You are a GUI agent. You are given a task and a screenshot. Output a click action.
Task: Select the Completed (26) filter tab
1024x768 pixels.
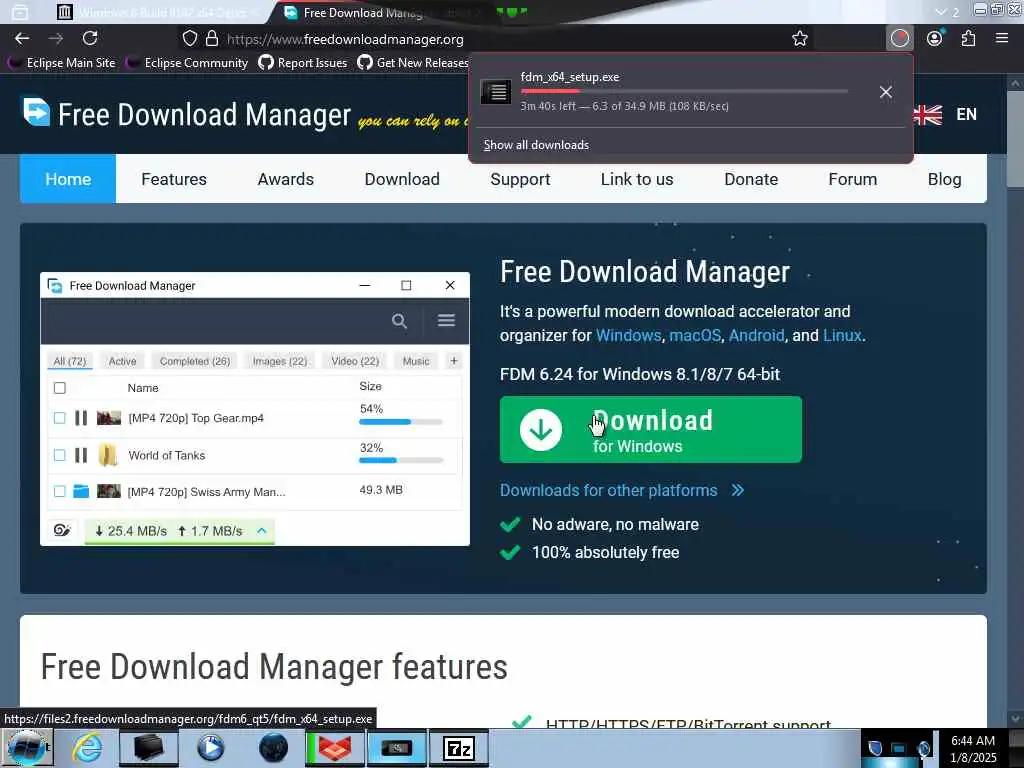pyautogui.click(x=195, y=361)
